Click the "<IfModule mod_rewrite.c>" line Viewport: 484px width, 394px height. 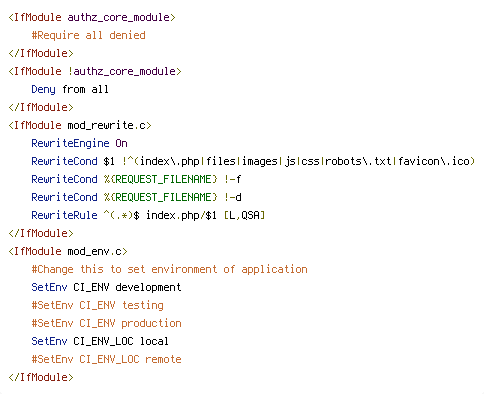pos(80,125)
